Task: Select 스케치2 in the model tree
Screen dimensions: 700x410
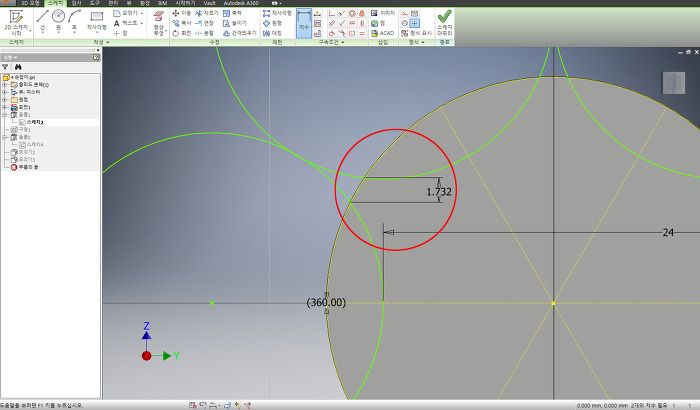Action: coord(35,122)
